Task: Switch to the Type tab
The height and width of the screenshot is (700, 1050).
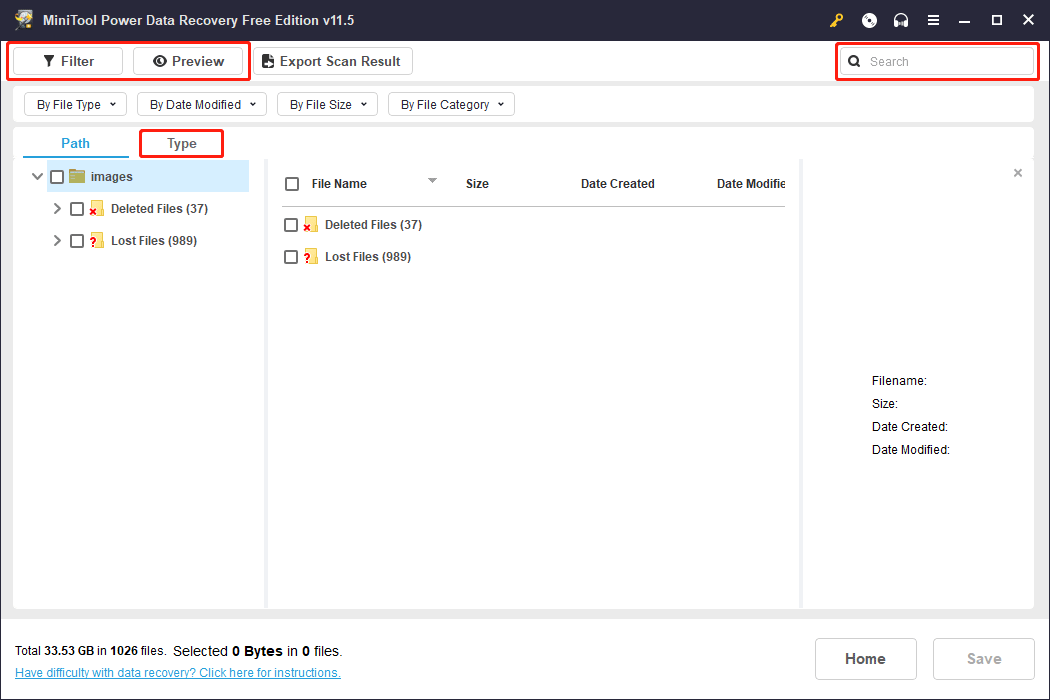Action: click(x=181, y=143)
